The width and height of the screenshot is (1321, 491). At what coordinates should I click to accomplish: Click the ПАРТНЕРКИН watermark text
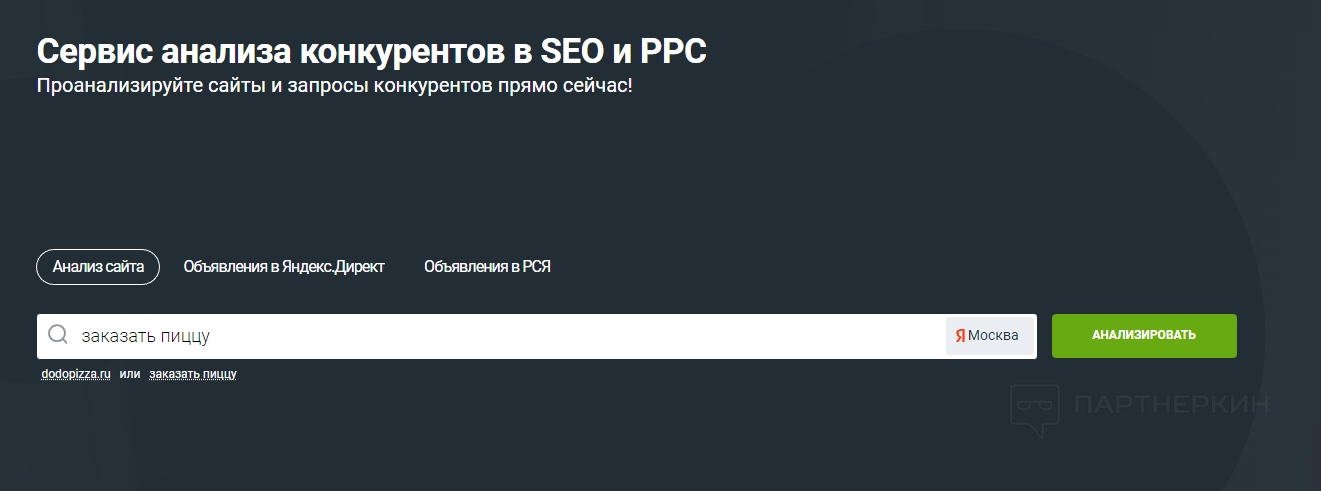(x=1170, y=405)
